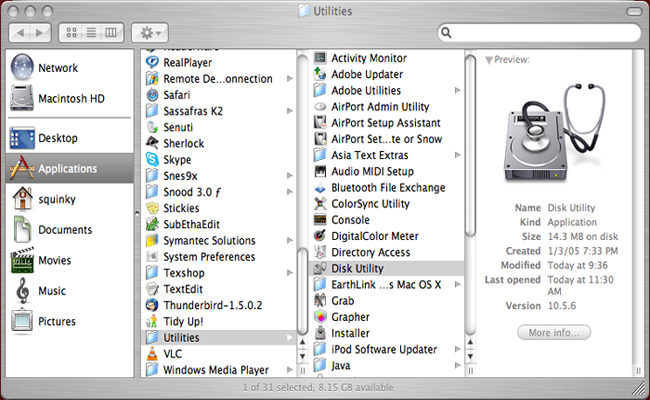Open the Java folder row
This screenshot has height=400, width=650.
click(387, 365)
